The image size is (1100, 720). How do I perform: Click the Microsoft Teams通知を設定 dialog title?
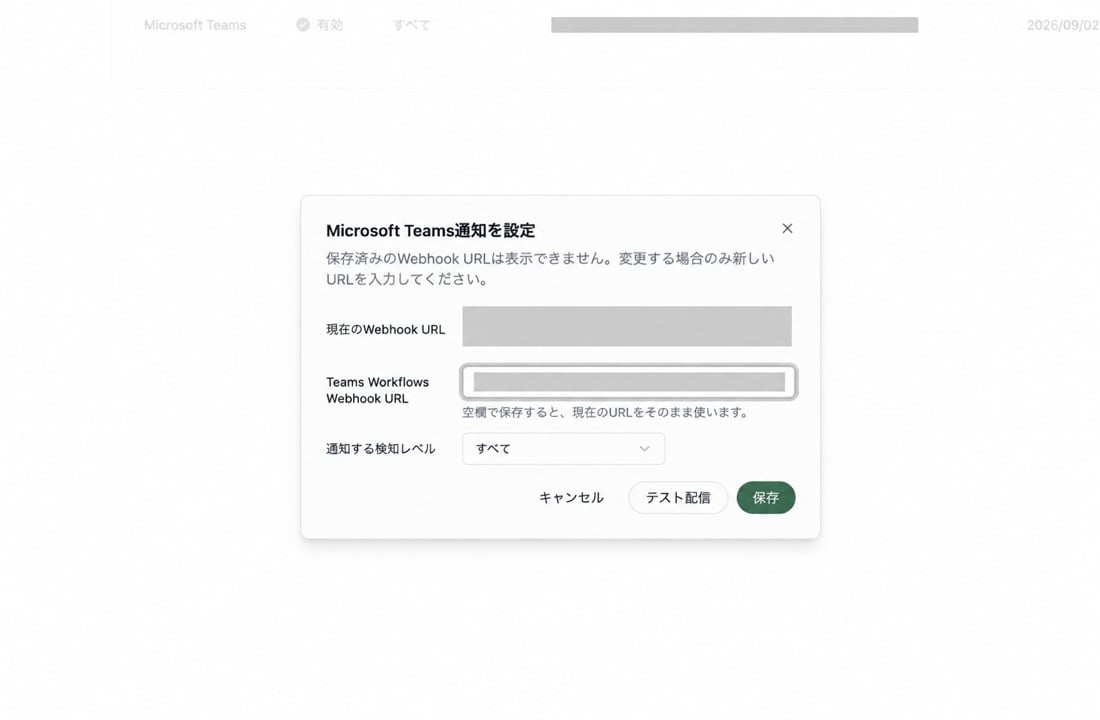pos(431,230)
